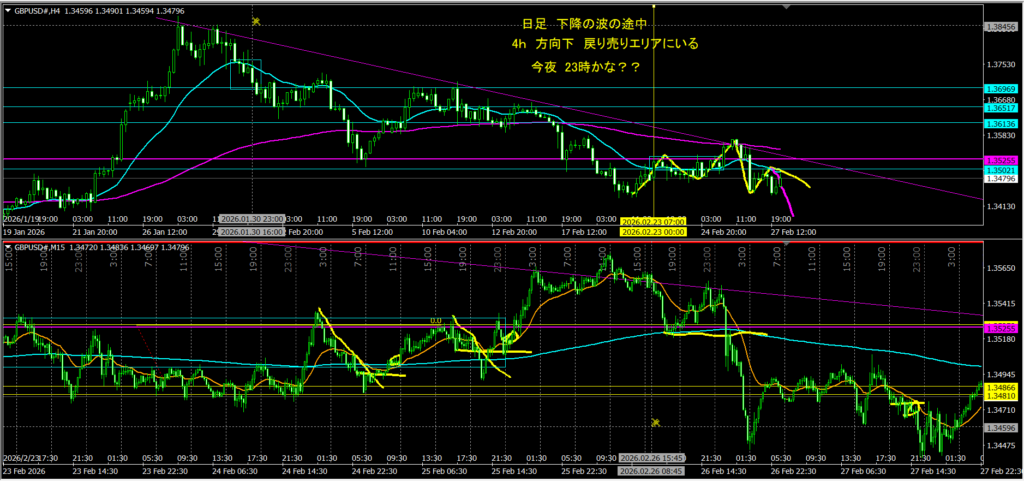Select the yellow 1.34866 price label in M15
The image size is (1024, 481).
[x=1001, y=387]
